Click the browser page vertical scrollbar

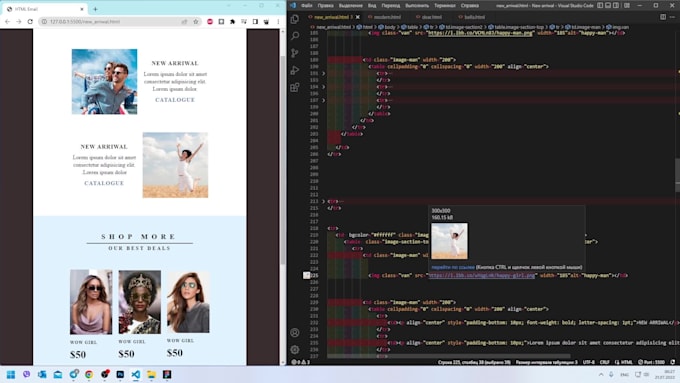pos(283,159)
